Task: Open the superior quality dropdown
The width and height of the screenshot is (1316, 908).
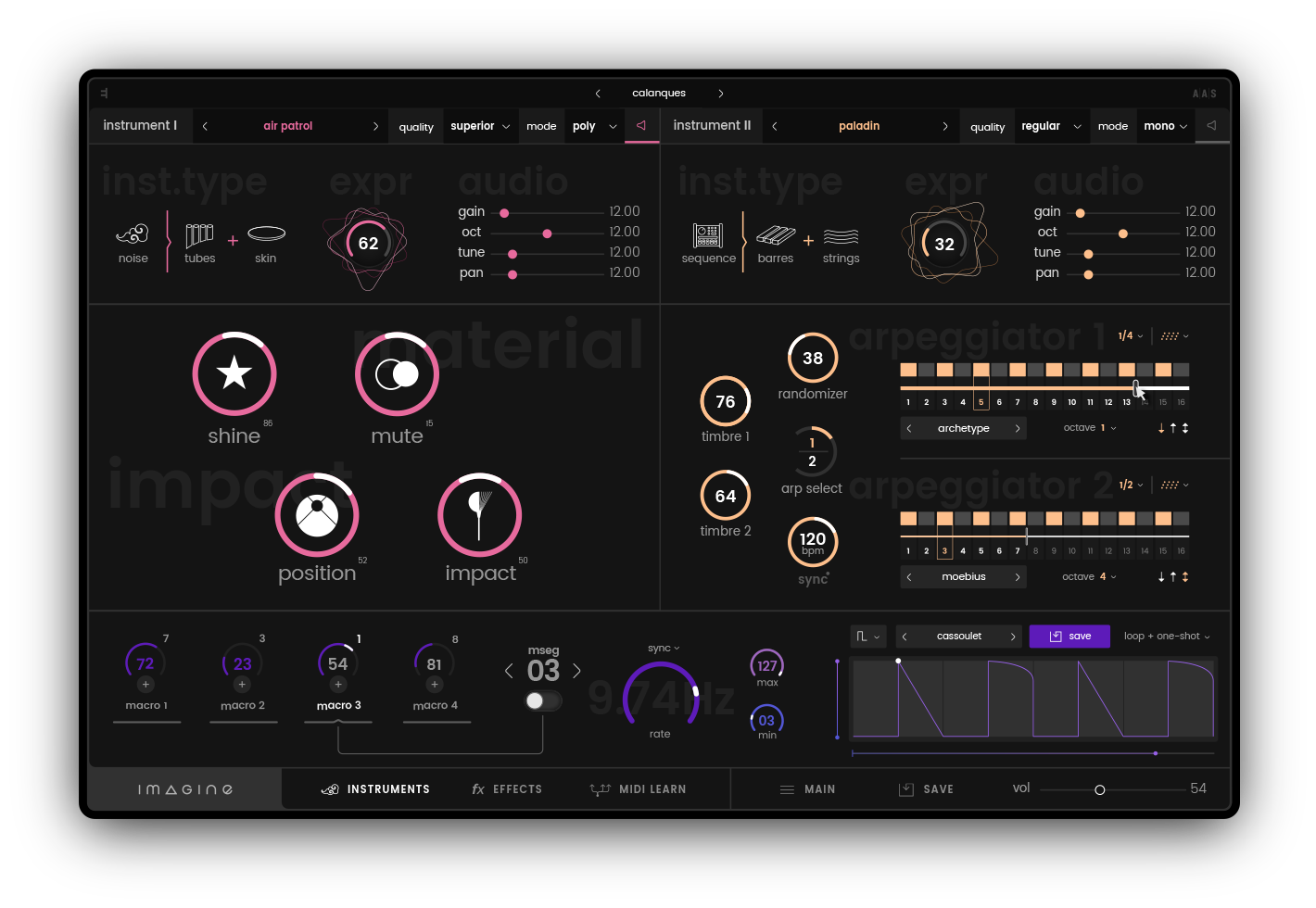Action: point(480,126)
